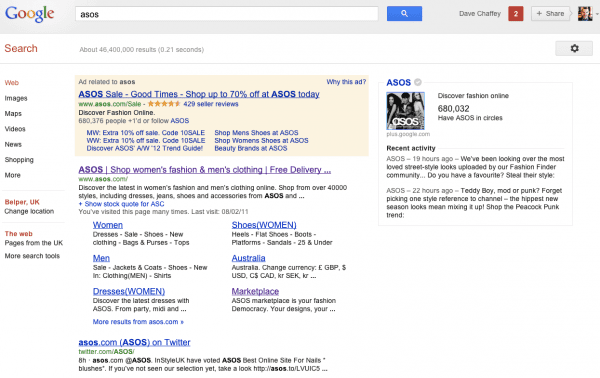Open the Australia sitelink
The image size is (600, 378).
248,258
